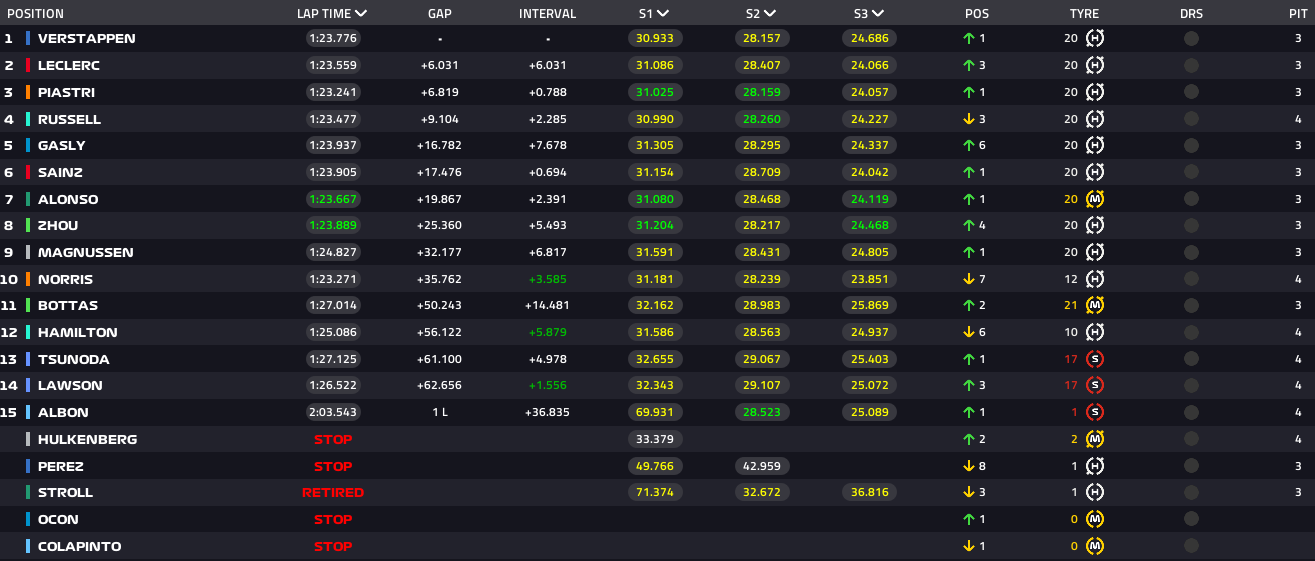
Task: Select driver name LECLERC
Action: [x=69, y=65]
